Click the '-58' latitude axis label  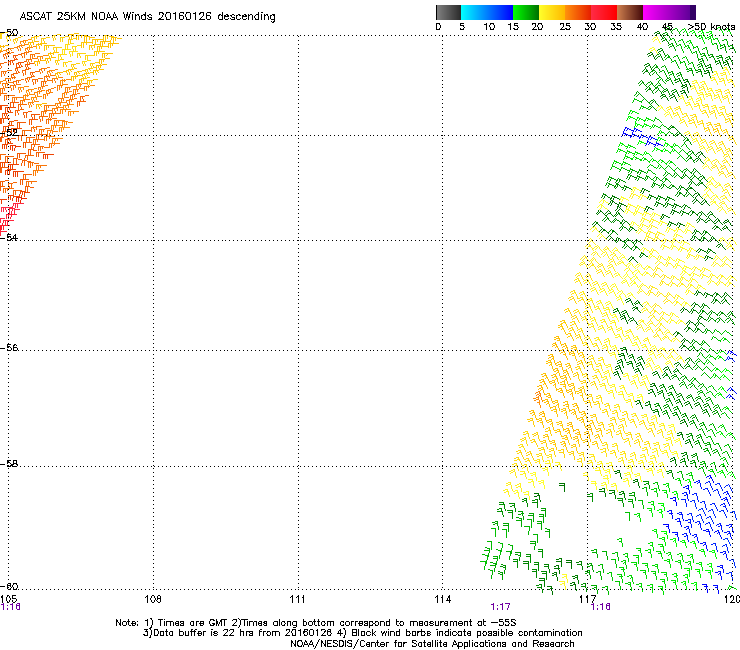point(9,464)
